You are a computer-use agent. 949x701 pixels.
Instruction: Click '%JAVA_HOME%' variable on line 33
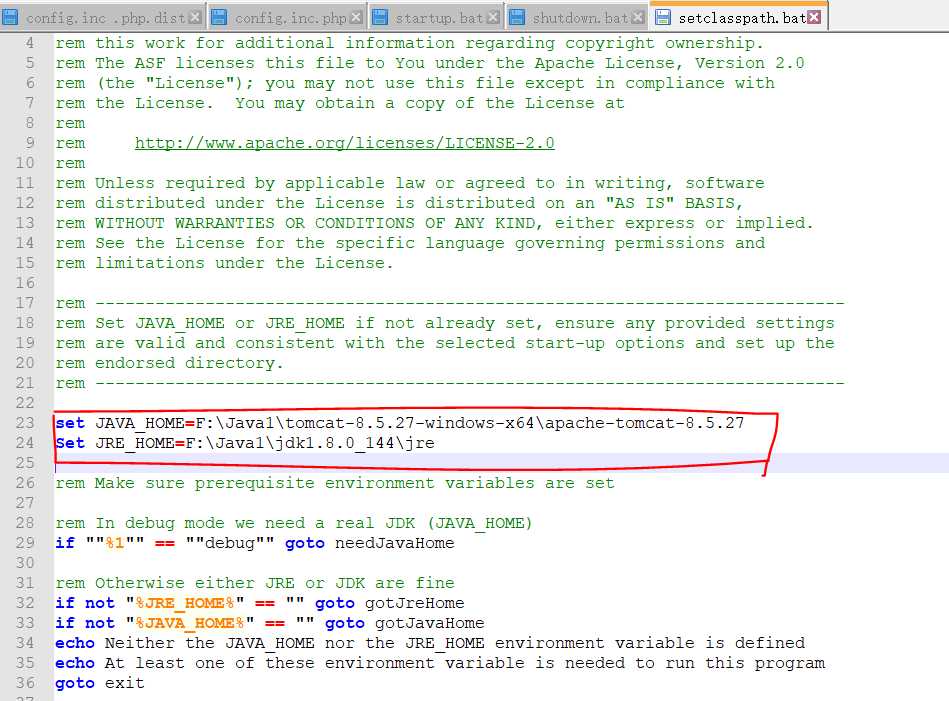[190, 623]
